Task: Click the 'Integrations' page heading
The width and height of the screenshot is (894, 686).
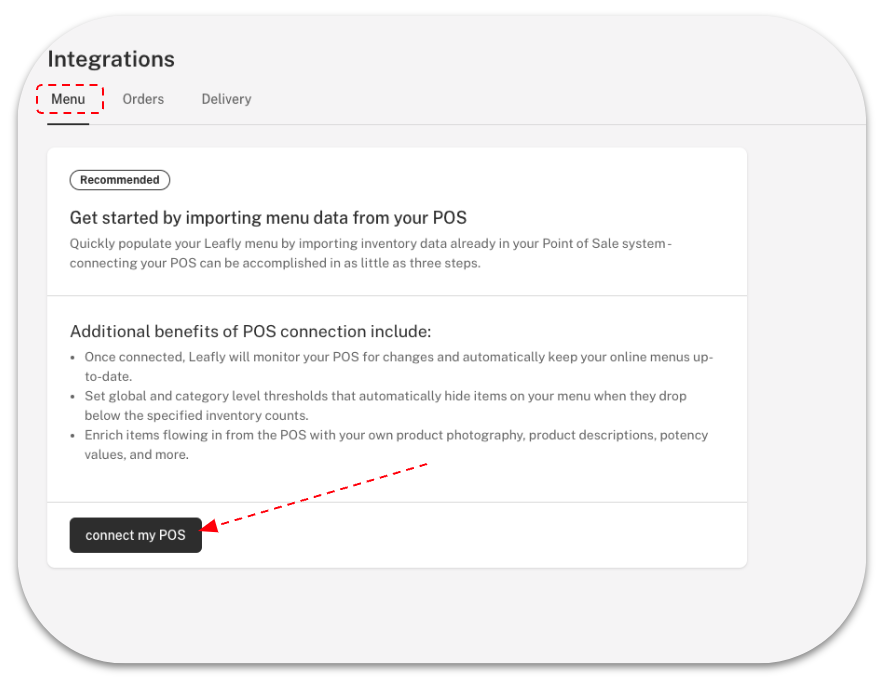Action: pos(113,59)
